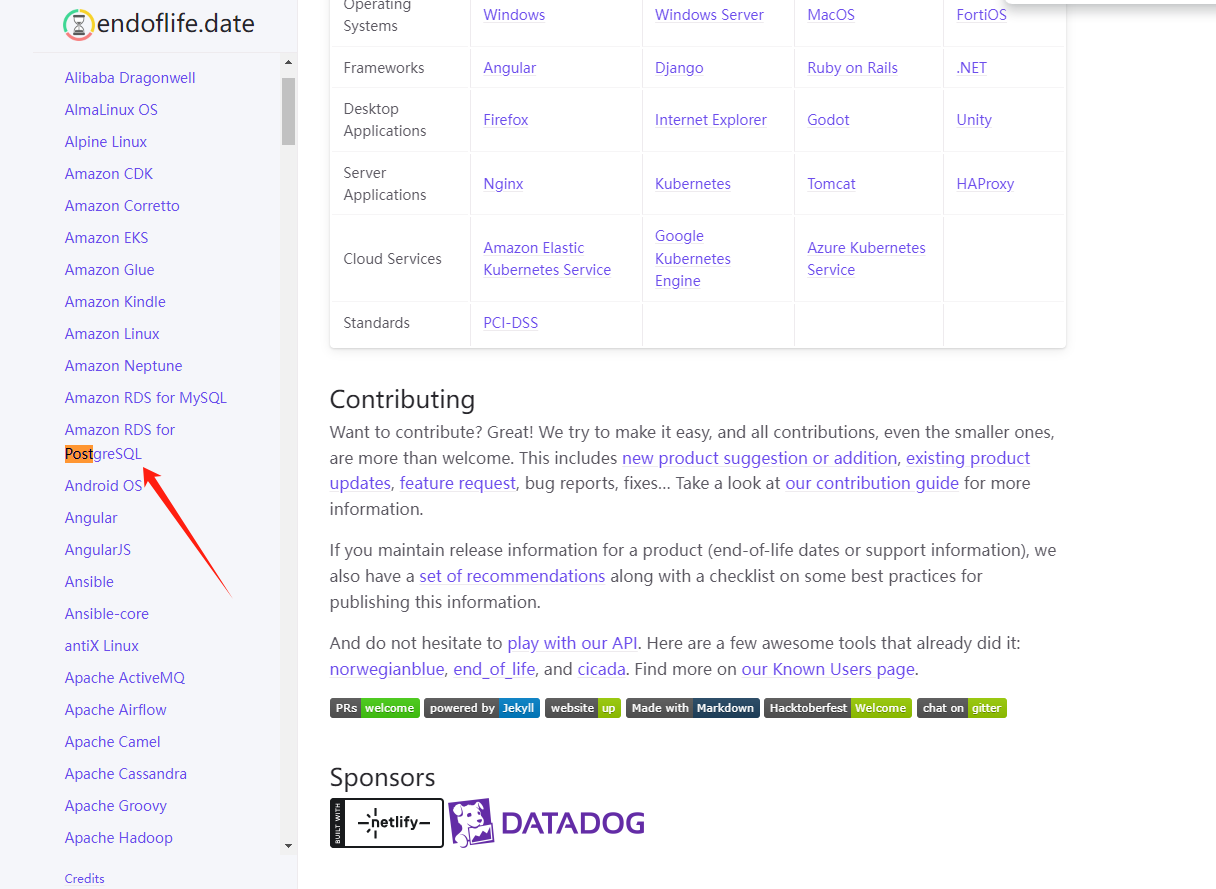Image resolution: width=1216 pixels, height=889 pixels.
Task: Open Android OS in the sidebar
Action: click(x=104, y=486)
